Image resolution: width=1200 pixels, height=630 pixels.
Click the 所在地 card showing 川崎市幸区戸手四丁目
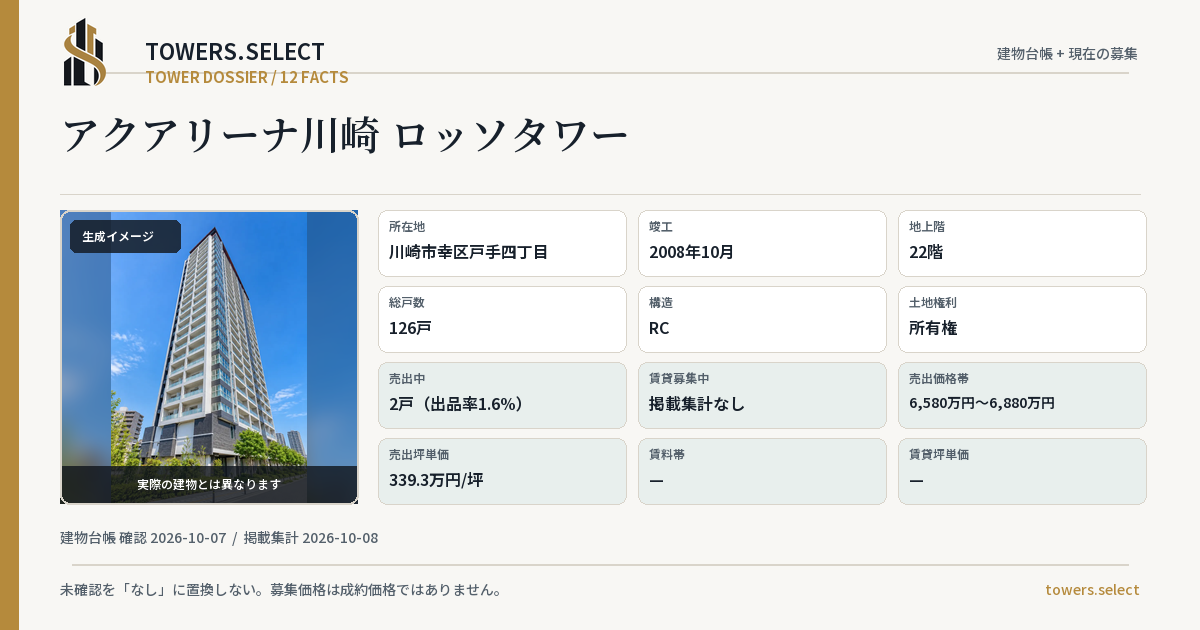(x=502, y=243)
